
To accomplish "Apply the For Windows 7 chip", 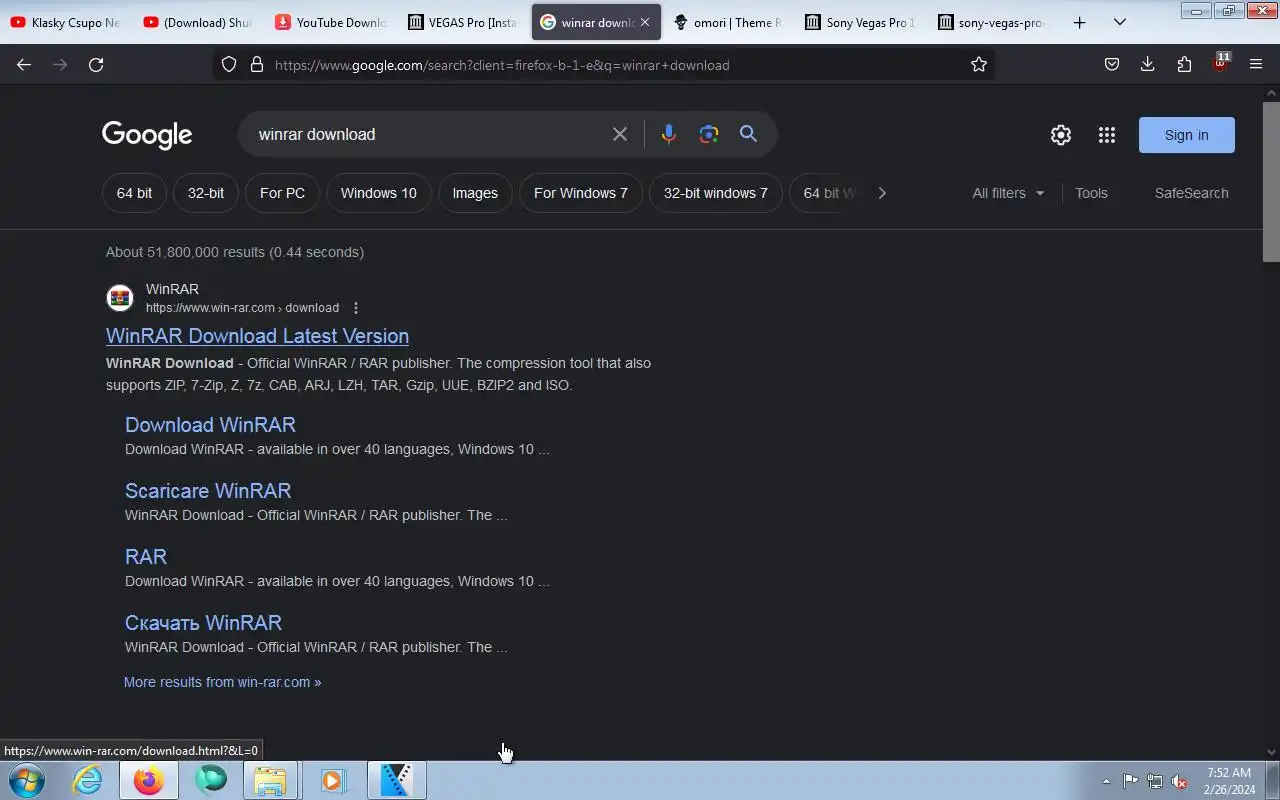I will (x=581, y=193).
